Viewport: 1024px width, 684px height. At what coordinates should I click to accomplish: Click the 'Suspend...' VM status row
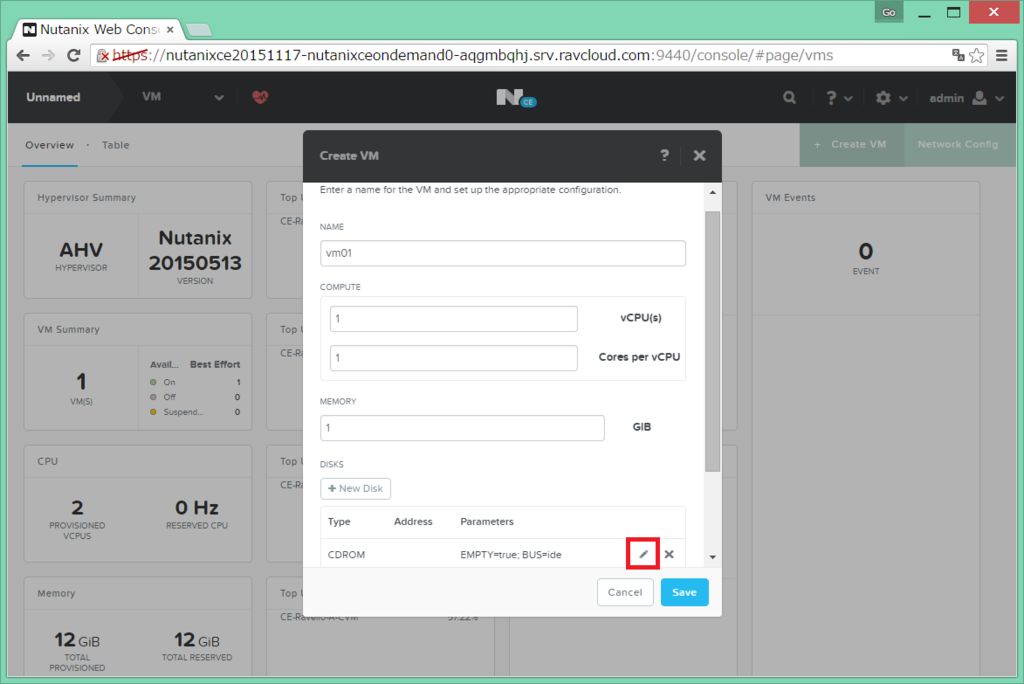pyautogui.click(x=195, y=412)
